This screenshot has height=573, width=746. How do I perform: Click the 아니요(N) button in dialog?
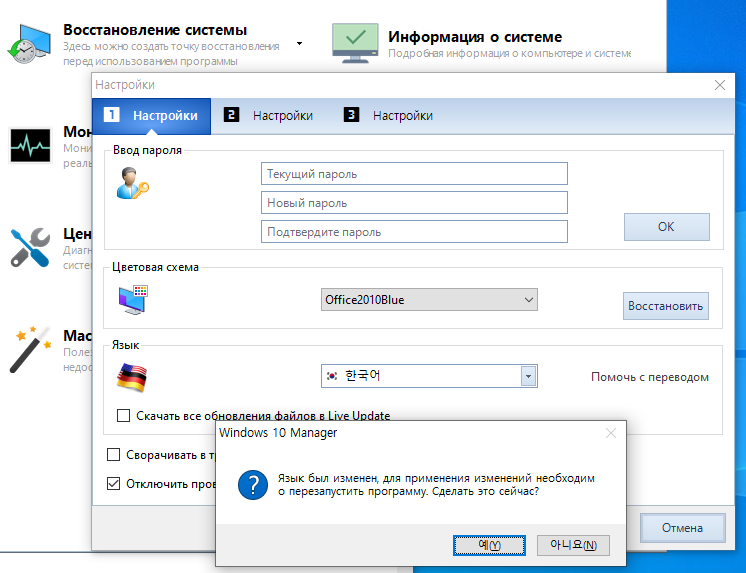click(572, 544)
